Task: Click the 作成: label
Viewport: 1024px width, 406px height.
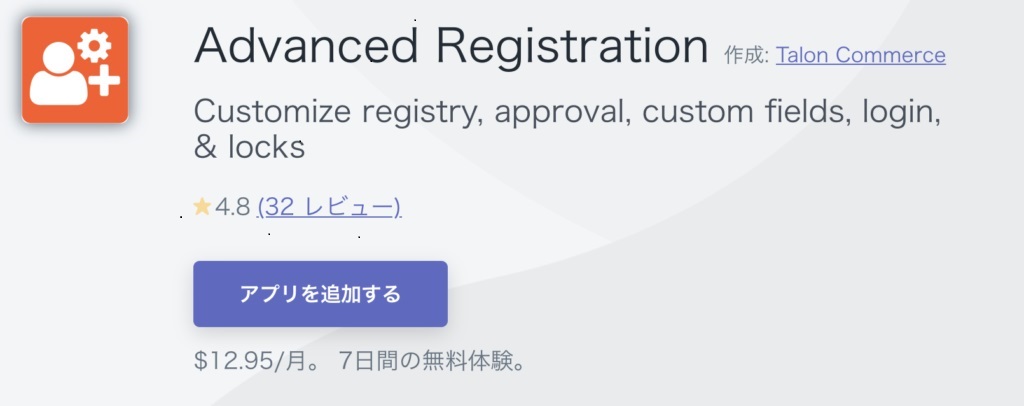Action: [746, 56]
